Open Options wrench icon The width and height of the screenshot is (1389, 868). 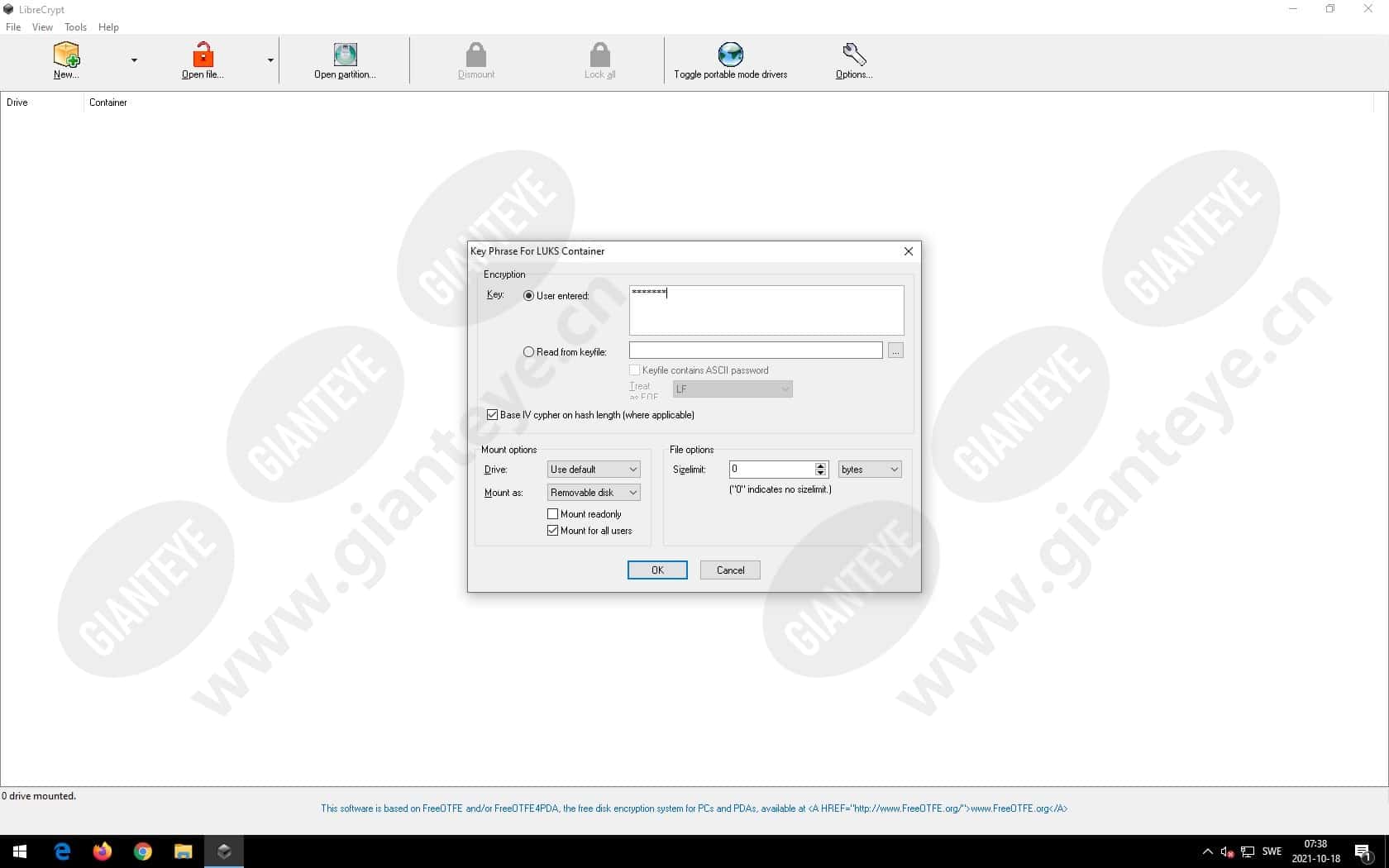(x=854, y=55)
